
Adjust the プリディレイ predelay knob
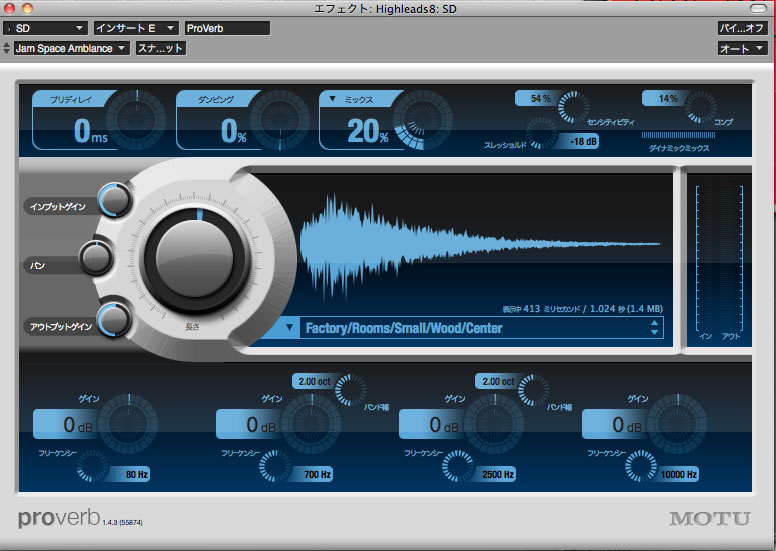click(x=137, y=120)
